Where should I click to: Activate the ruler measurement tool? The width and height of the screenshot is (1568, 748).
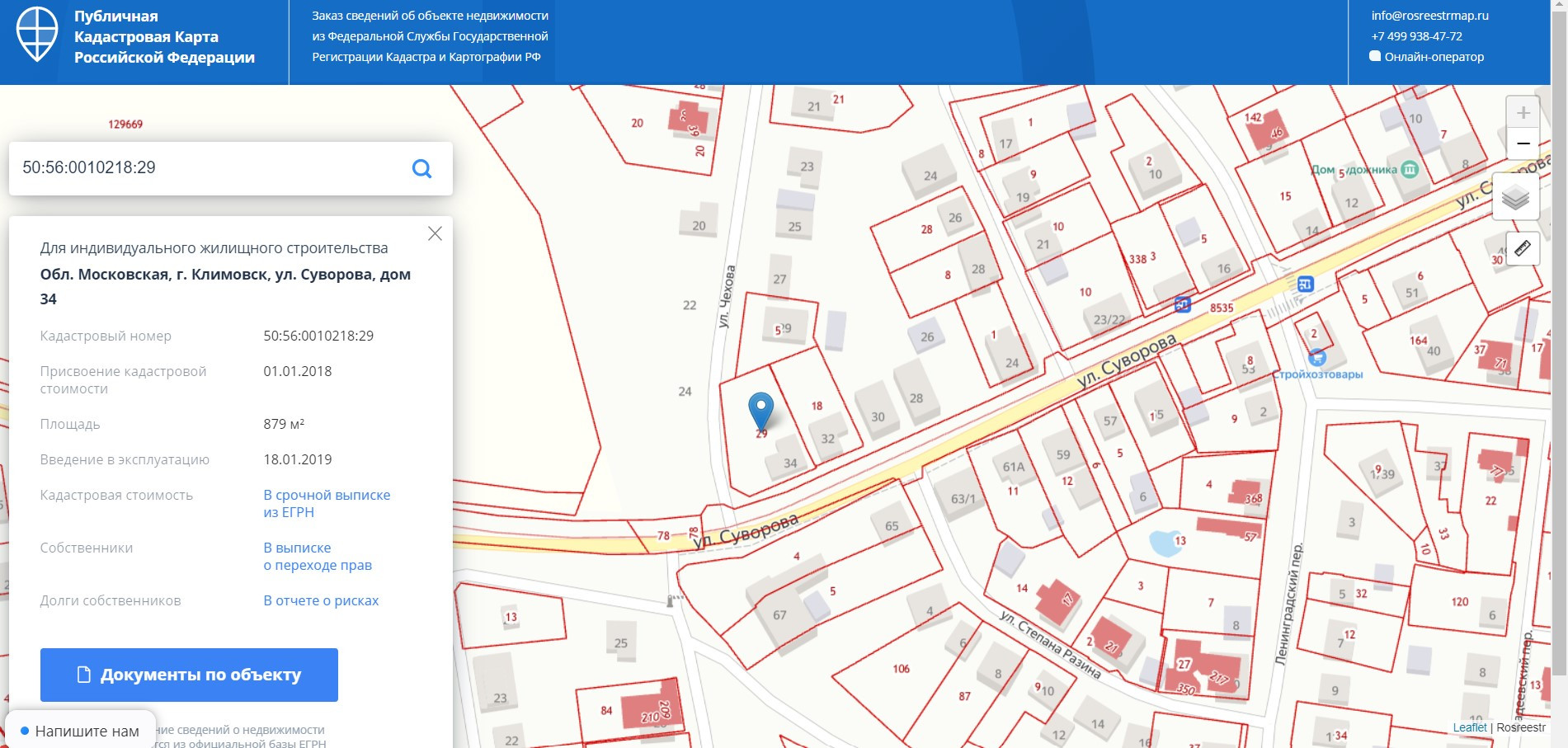coord(1523,247)
